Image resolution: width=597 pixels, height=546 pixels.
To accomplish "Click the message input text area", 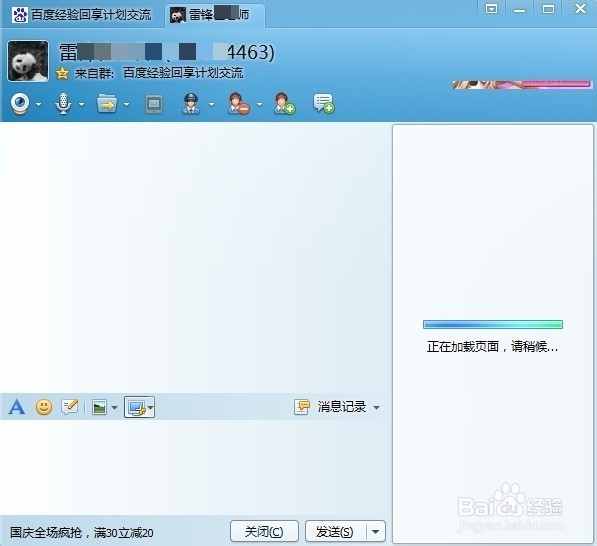I will (196, 467).
